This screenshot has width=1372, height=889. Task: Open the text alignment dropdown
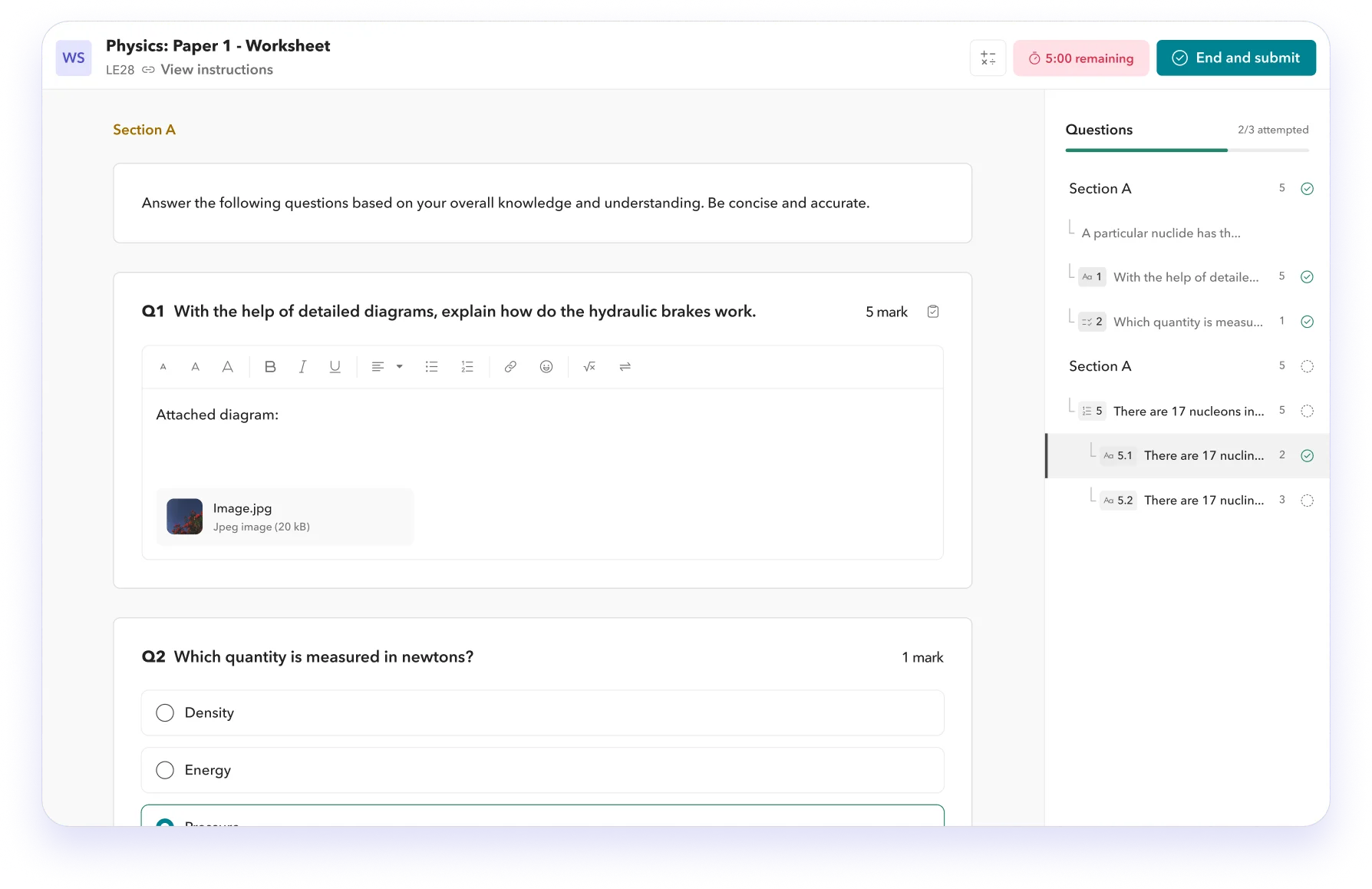(x=387, y=367)
